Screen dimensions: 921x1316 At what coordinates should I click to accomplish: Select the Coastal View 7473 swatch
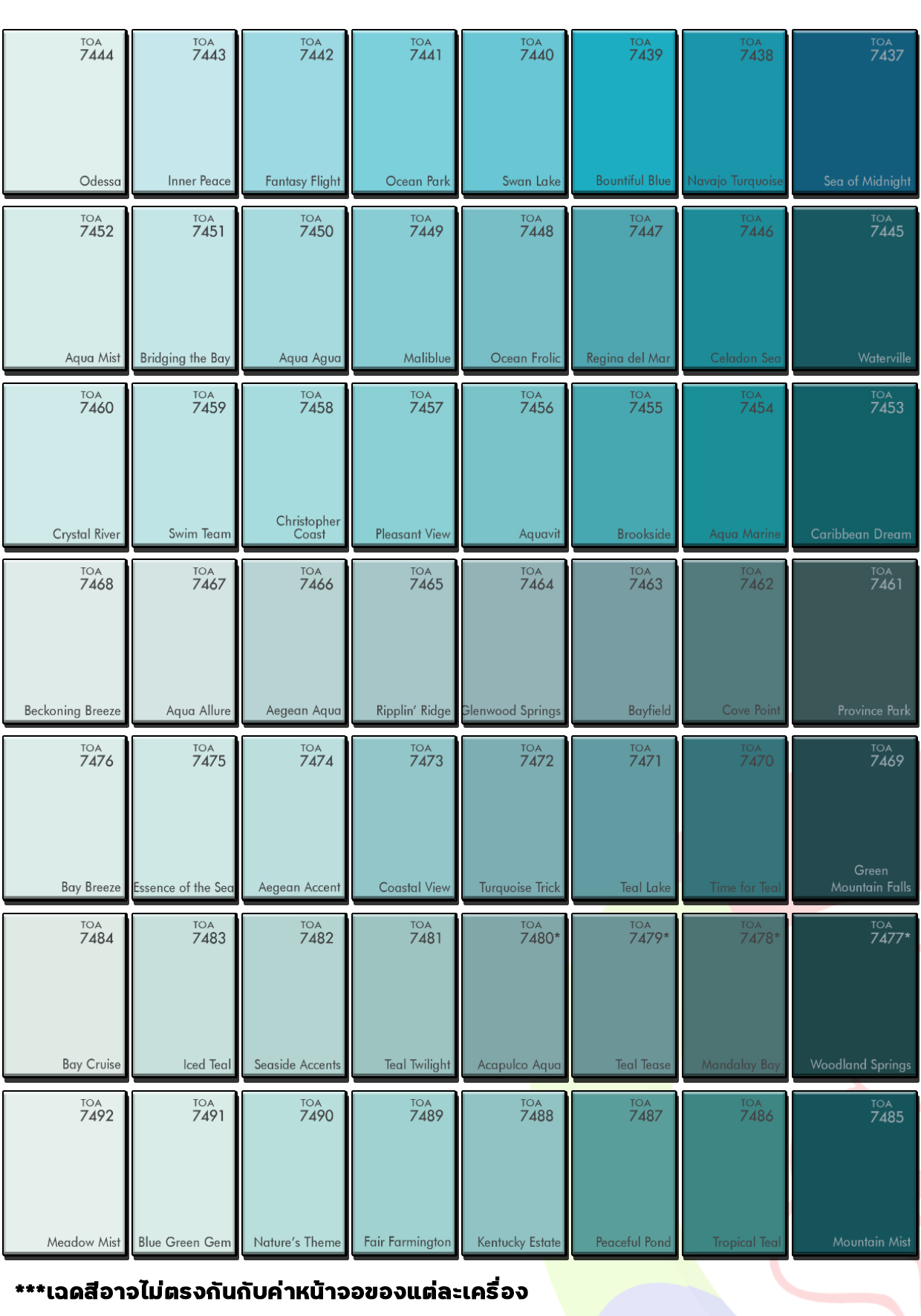[404, 819]
